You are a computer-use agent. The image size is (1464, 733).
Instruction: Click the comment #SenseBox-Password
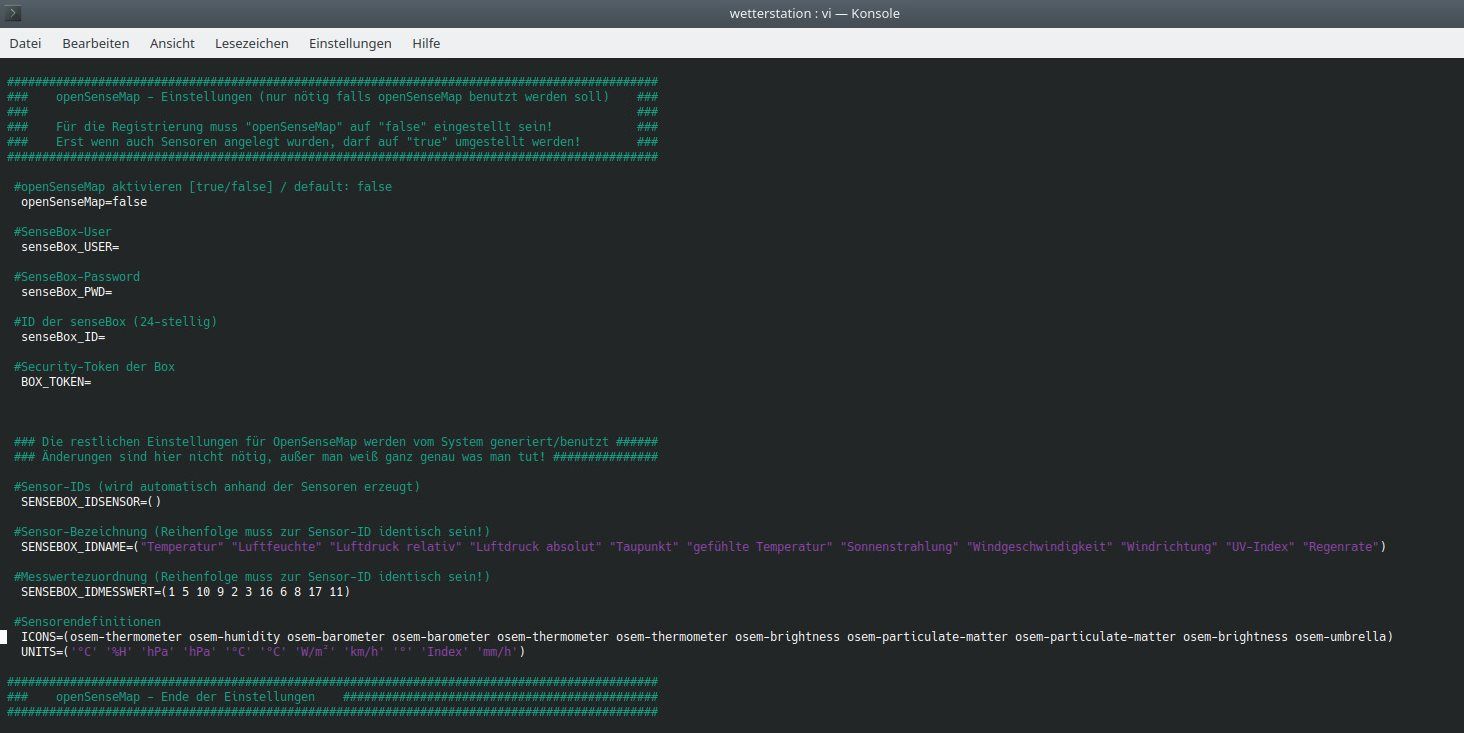click(x=77, y=277)
